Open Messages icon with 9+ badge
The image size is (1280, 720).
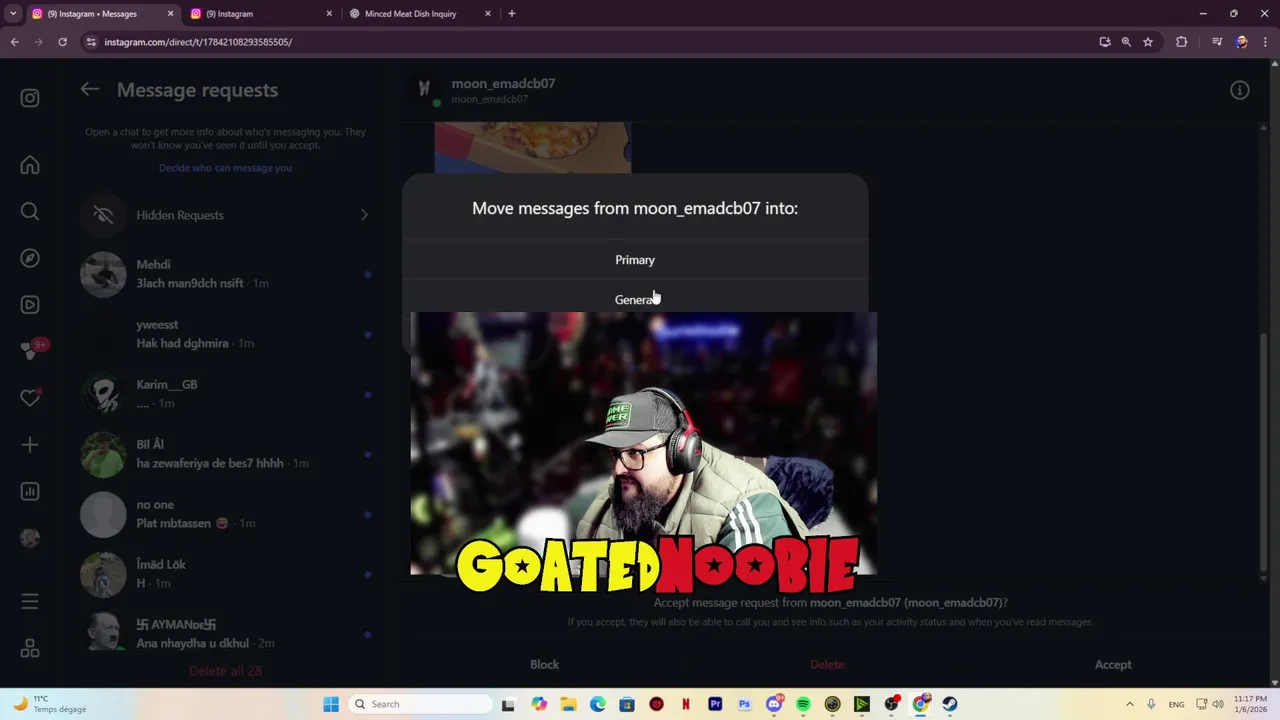coord(30,350)
